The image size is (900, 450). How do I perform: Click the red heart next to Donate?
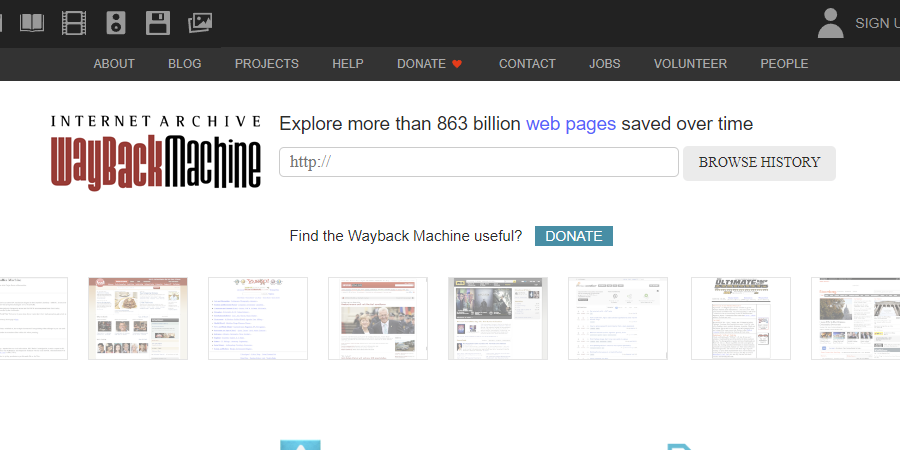click(457, 64)
